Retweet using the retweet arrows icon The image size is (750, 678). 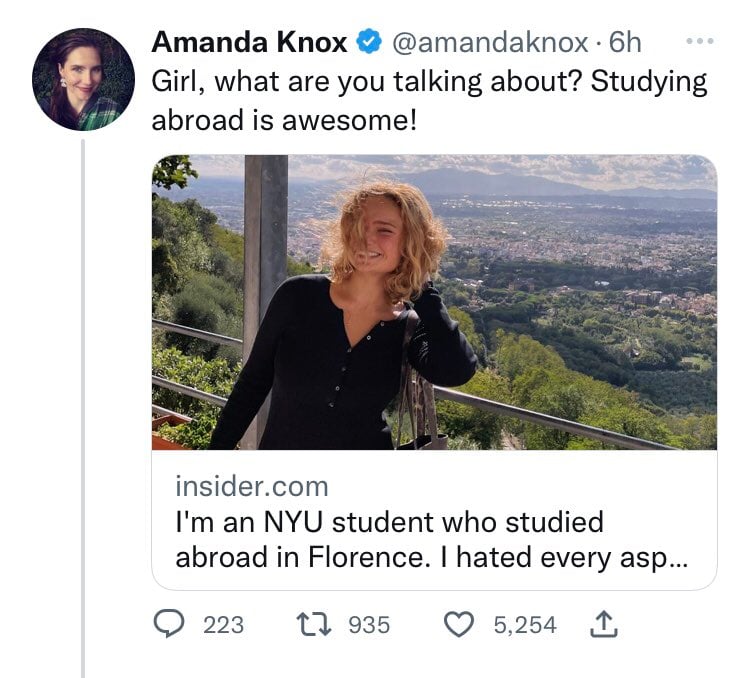(315, 625)
